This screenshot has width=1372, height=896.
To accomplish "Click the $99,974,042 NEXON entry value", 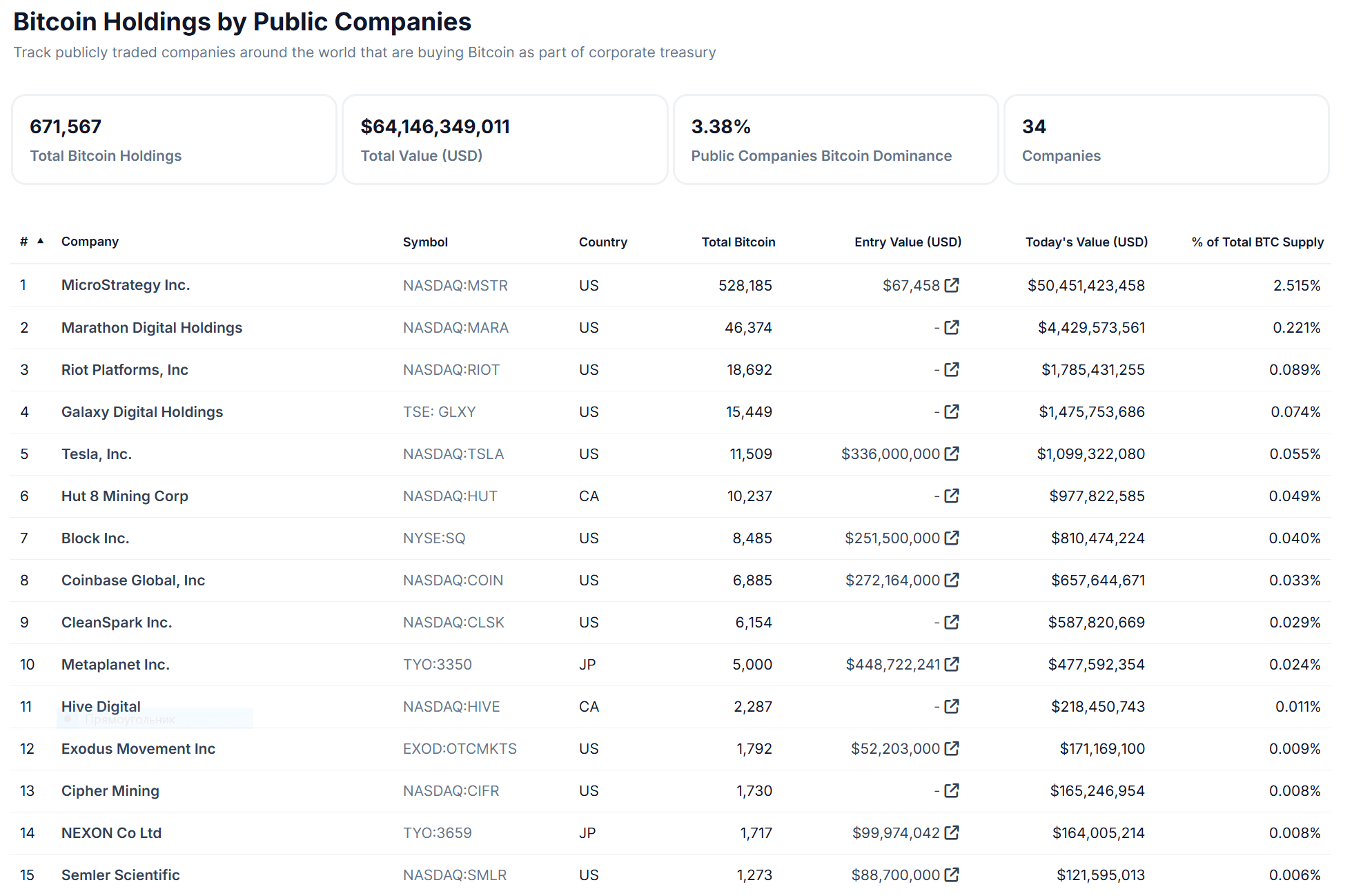I will pos(896,833).
